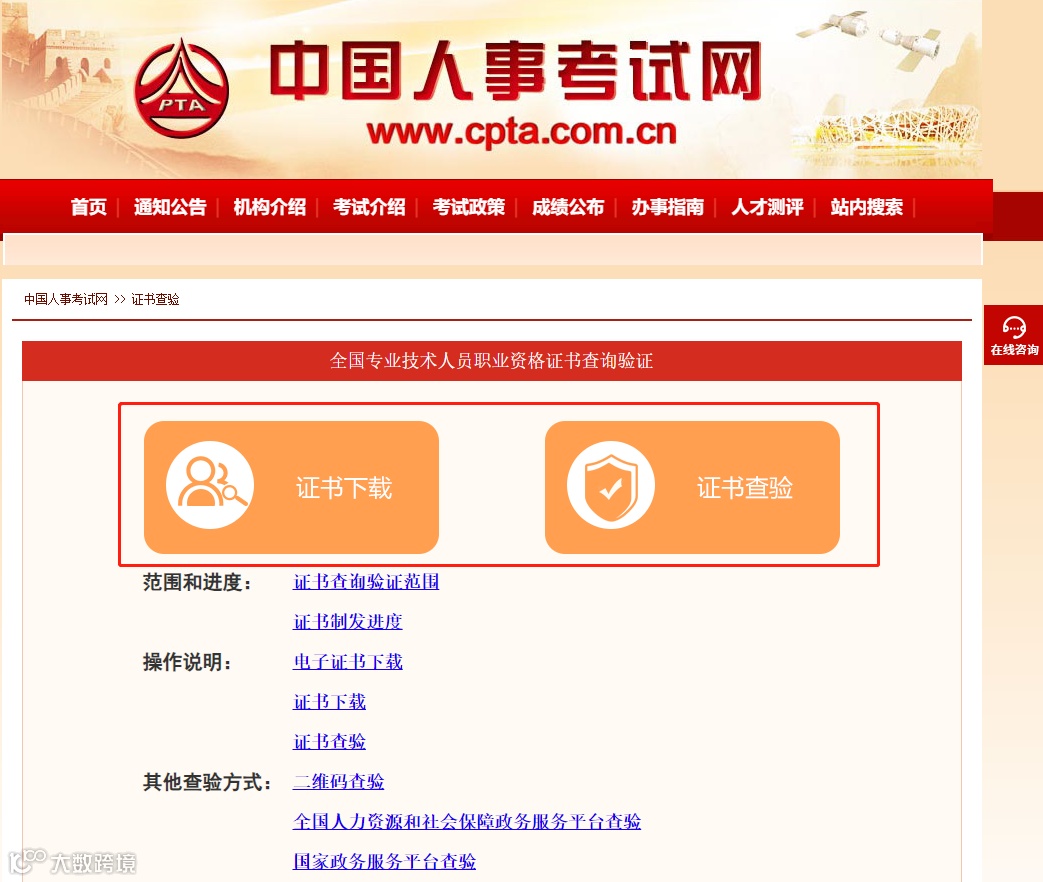This screenshot has width=1043, height=882.
Task: Go to 机构介绍 in the navigation bar
Action: pyautogui.click(x=269, y=207)
